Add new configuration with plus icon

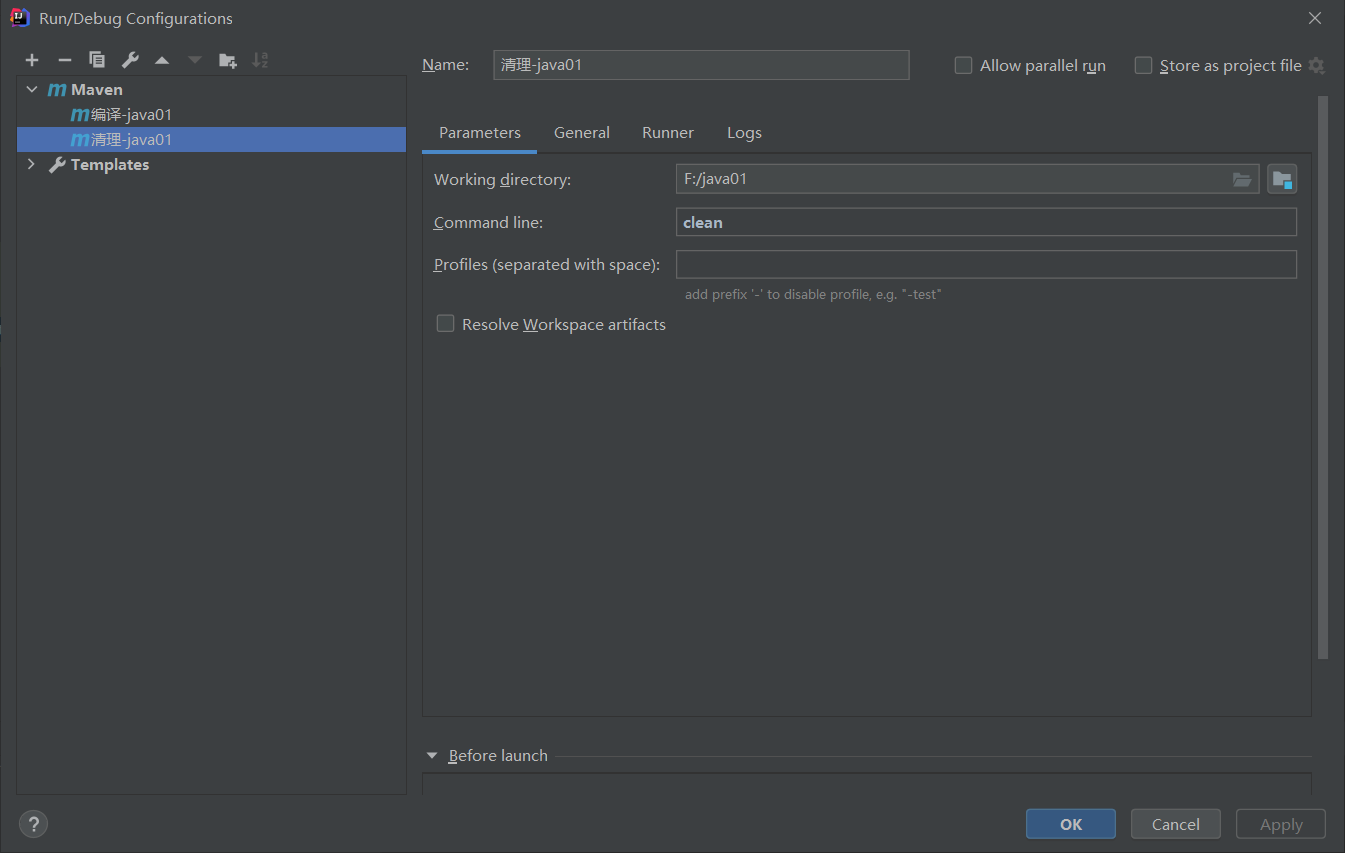32,60
